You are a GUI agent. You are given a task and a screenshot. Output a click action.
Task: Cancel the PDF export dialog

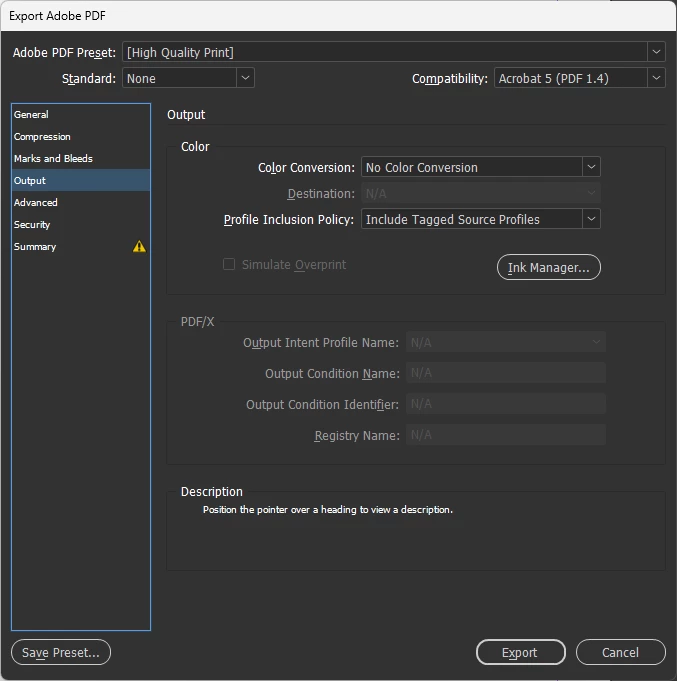point(621,652)
